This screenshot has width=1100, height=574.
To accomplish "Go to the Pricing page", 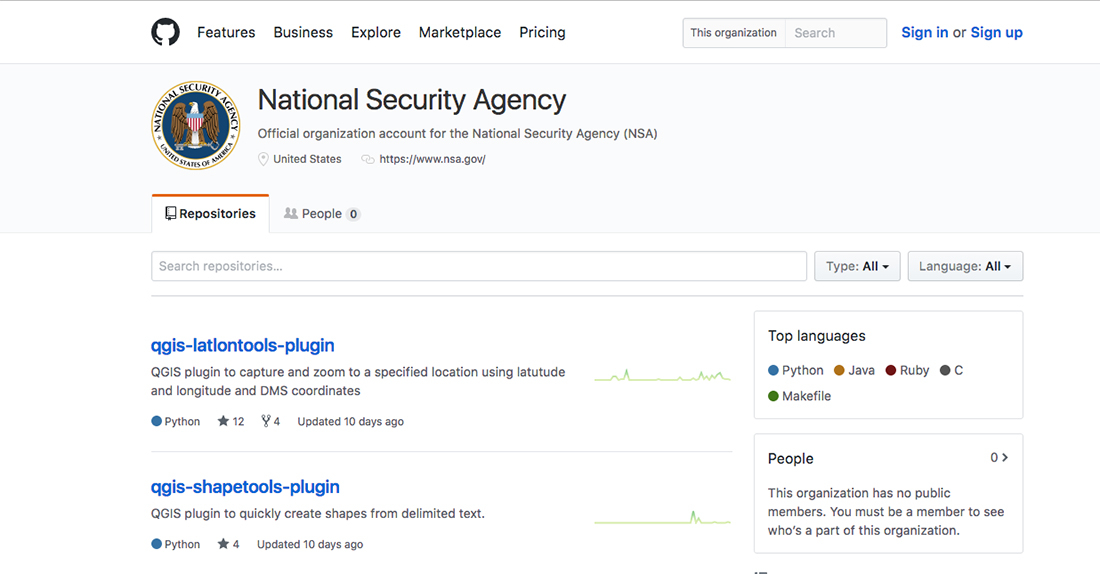I will coord(542,32).
